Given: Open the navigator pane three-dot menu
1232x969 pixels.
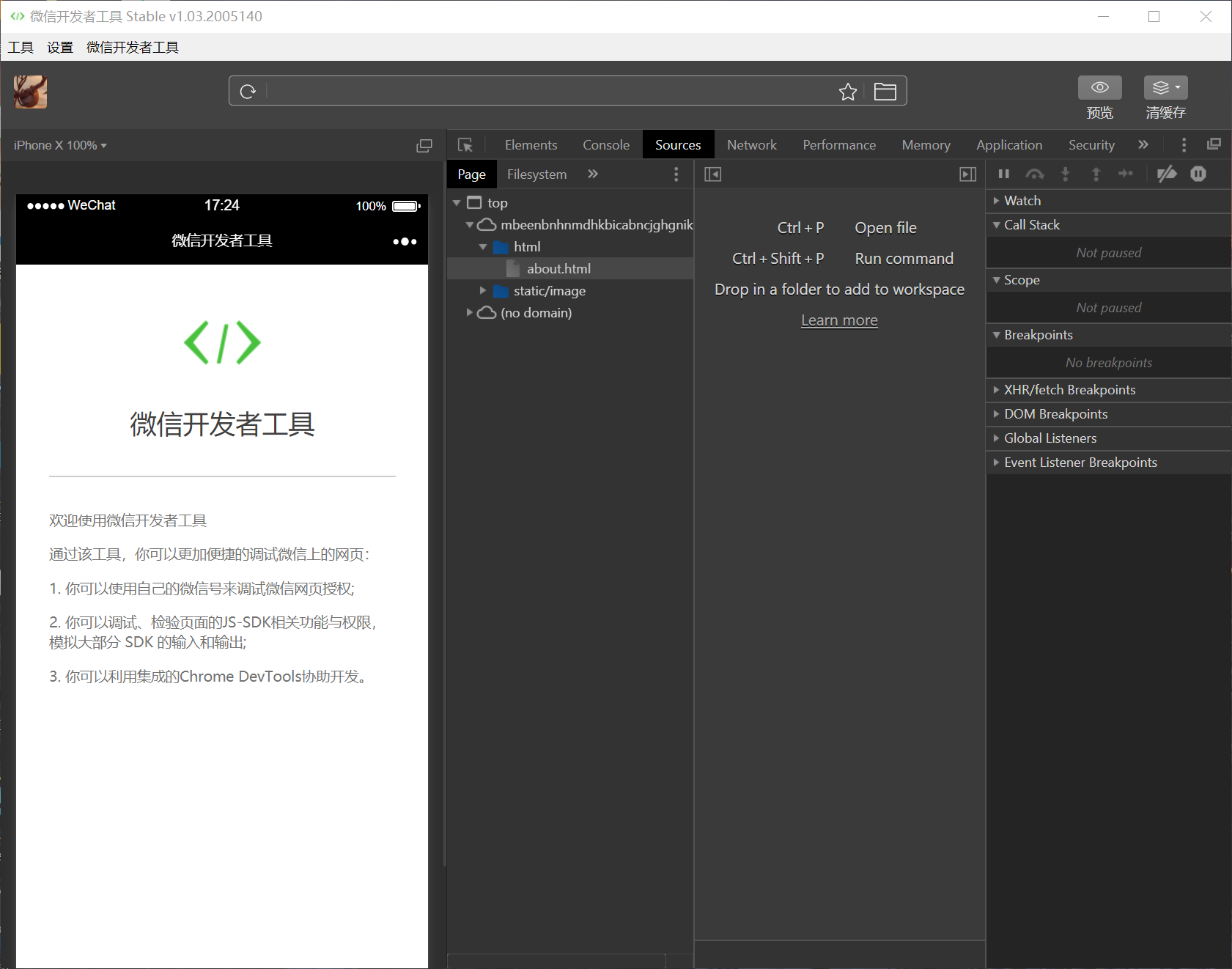Looking at the screenshot, I should coord(676,174).
